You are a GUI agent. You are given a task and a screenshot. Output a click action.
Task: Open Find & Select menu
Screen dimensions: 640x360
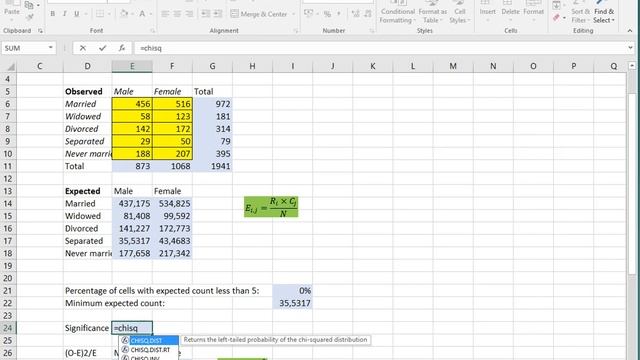[x=604, y=12]
